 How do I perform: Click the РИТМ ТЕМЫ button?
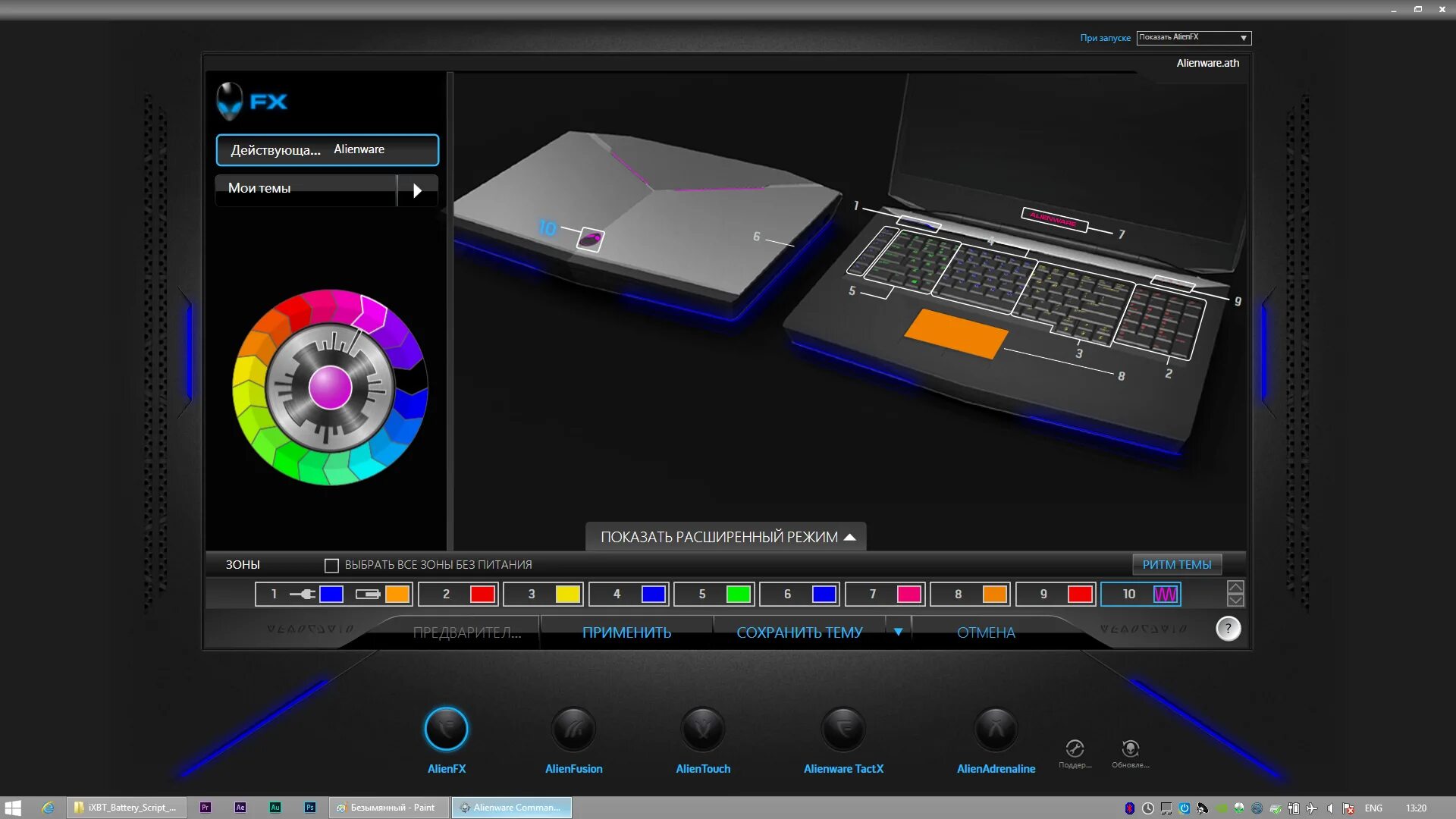[x=1176, y=565]
